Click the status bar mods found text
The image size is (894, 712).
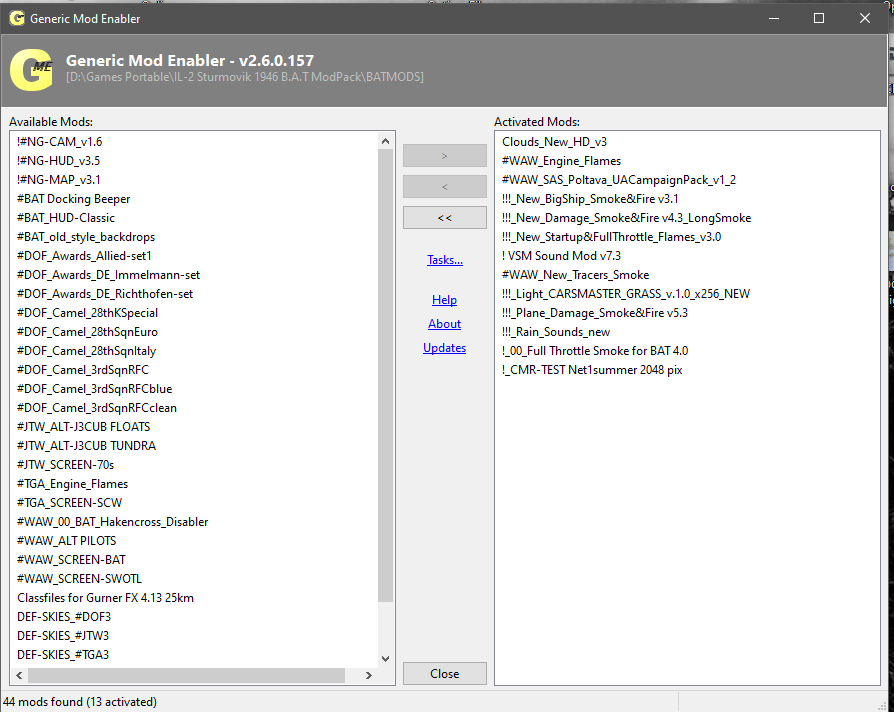[80, 702]
